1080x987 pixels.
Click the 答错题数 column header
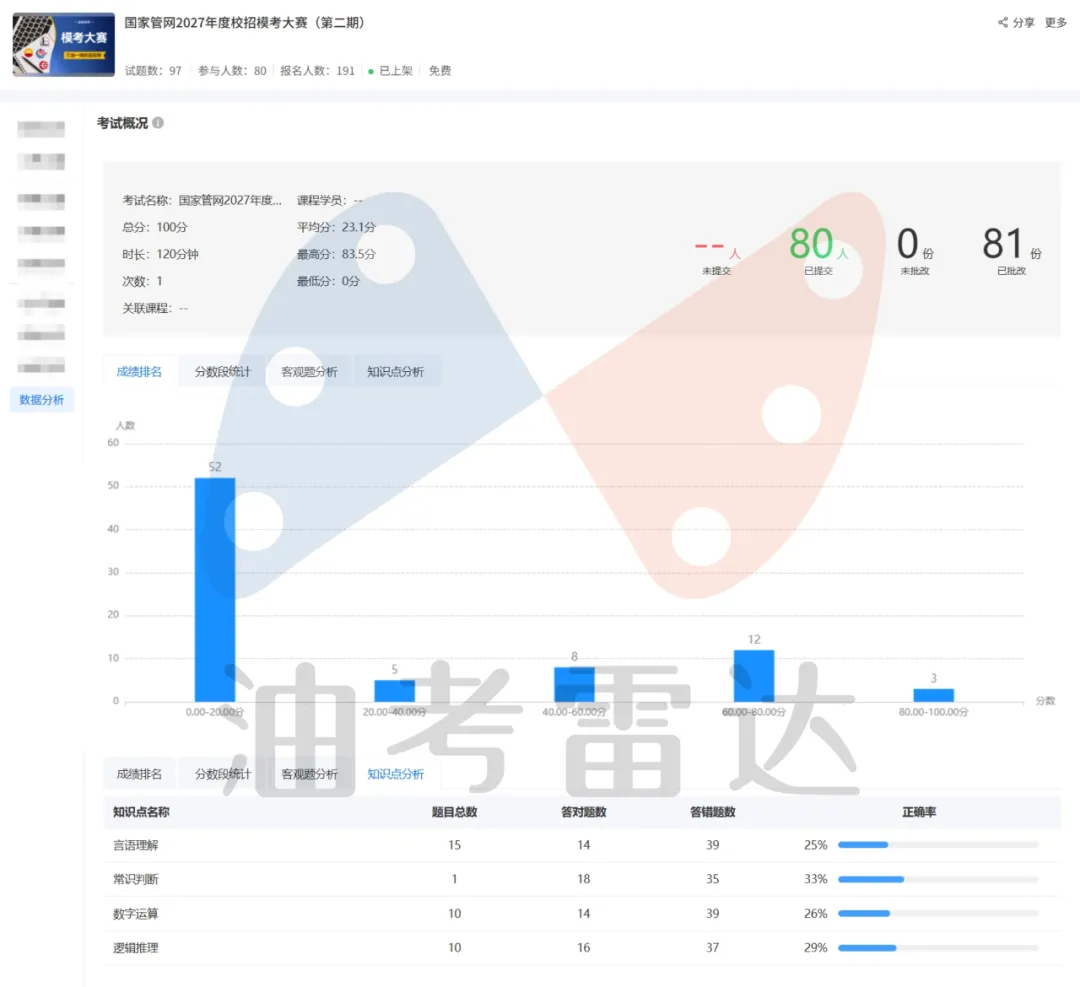[x=713, y=811]
